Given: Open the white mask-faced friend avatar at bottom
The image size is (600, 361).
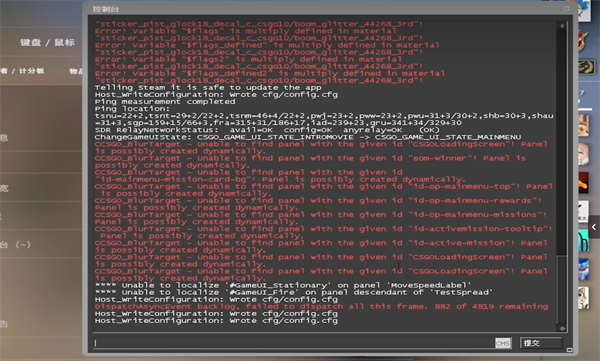Looking at the screenshot, I should (583, 298).
